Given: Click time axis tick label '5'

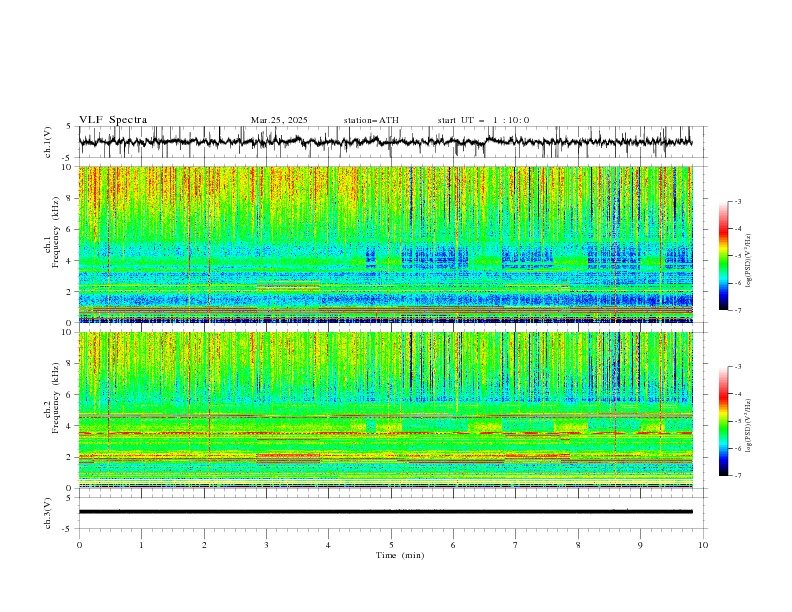Looking at the screenshot, I should [391, 545].
